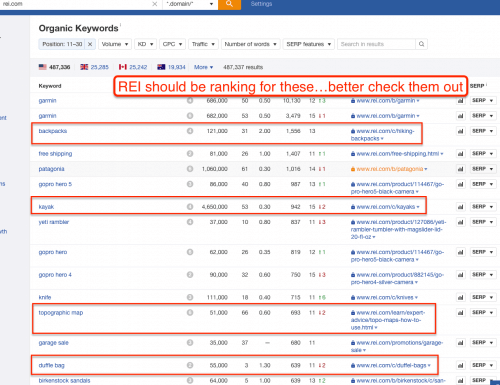Image resolution: width=500 pixels, height=385 pixels.
Task: Select the US flag 487,336 results
Action: pyautogui.click(x=54, y=67)
